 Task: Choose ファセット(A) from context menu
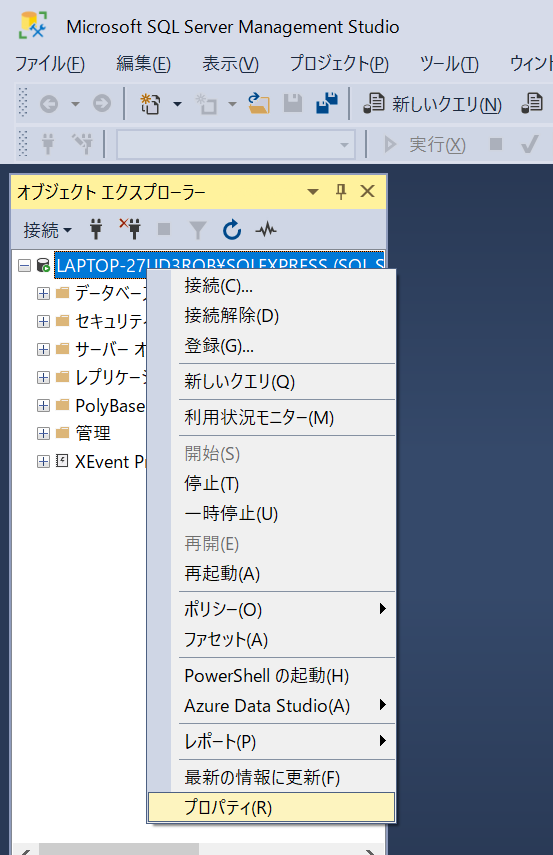pyautogui.click(x=272, y=640)
